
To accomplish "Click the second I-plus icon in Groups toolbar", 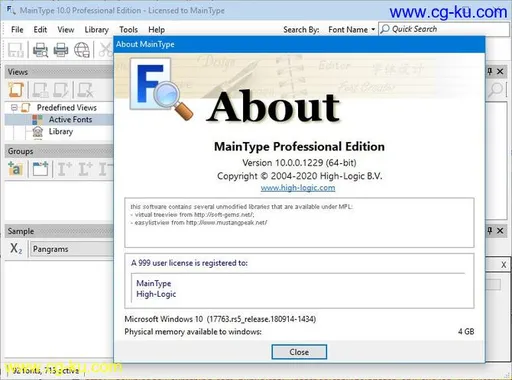I will [x=85, y=169].
